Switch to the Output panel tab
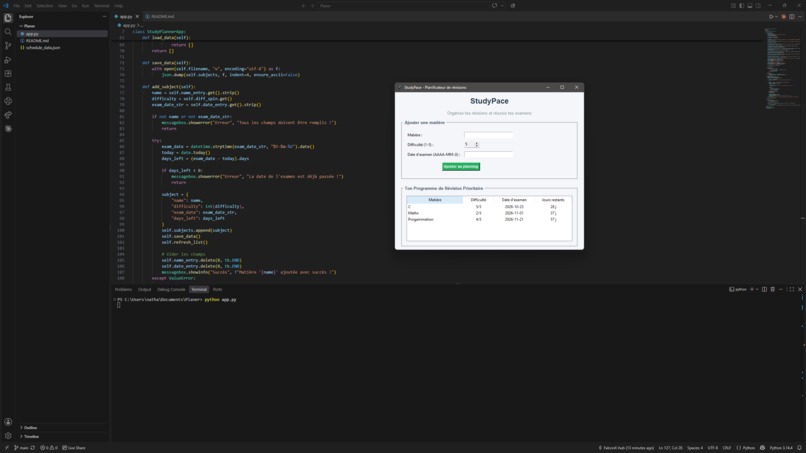Image resolution: width=806 pixels, height=453 pixels. click(144, 289)
